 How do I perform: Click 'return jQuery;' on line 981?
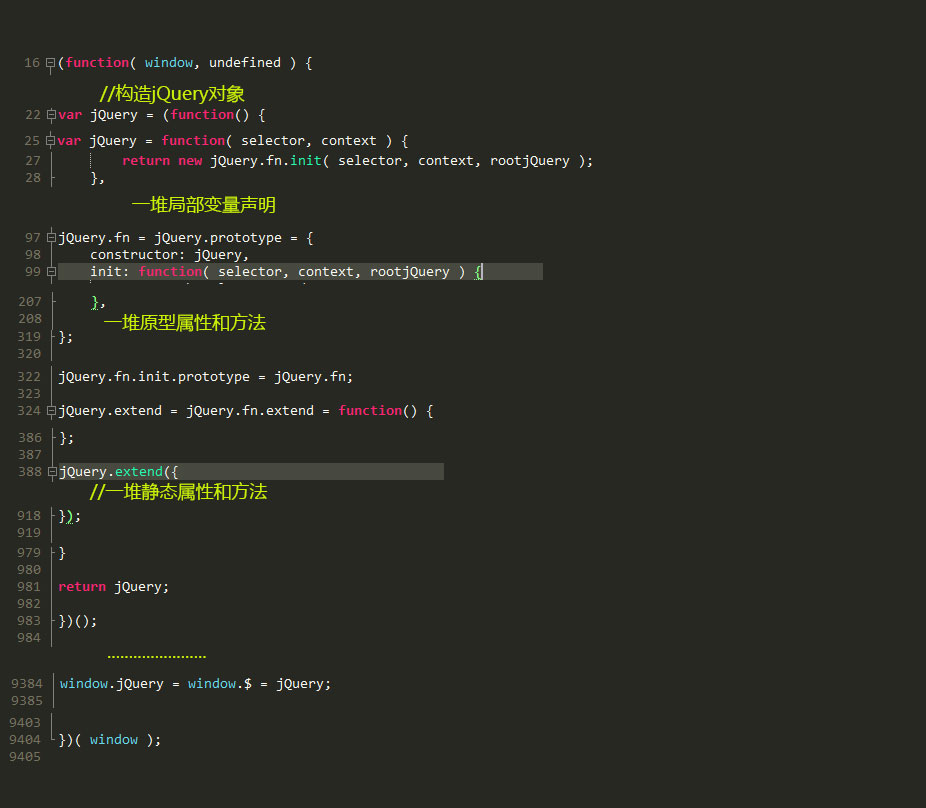(113, 587)
